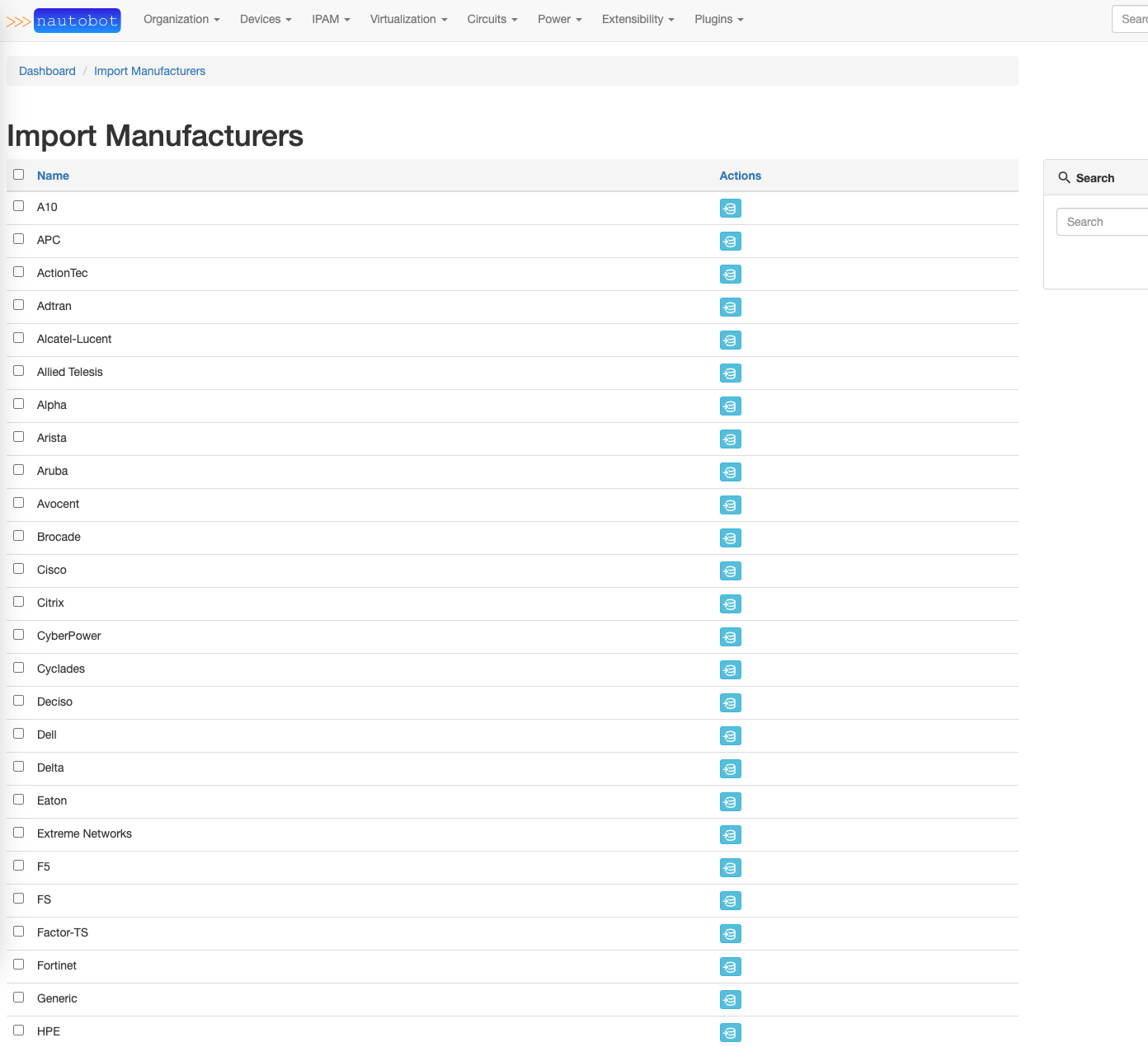The image size is (1148, 1047).
Task: Expand the IPAM dropdown menu
Action: [331, 19]
